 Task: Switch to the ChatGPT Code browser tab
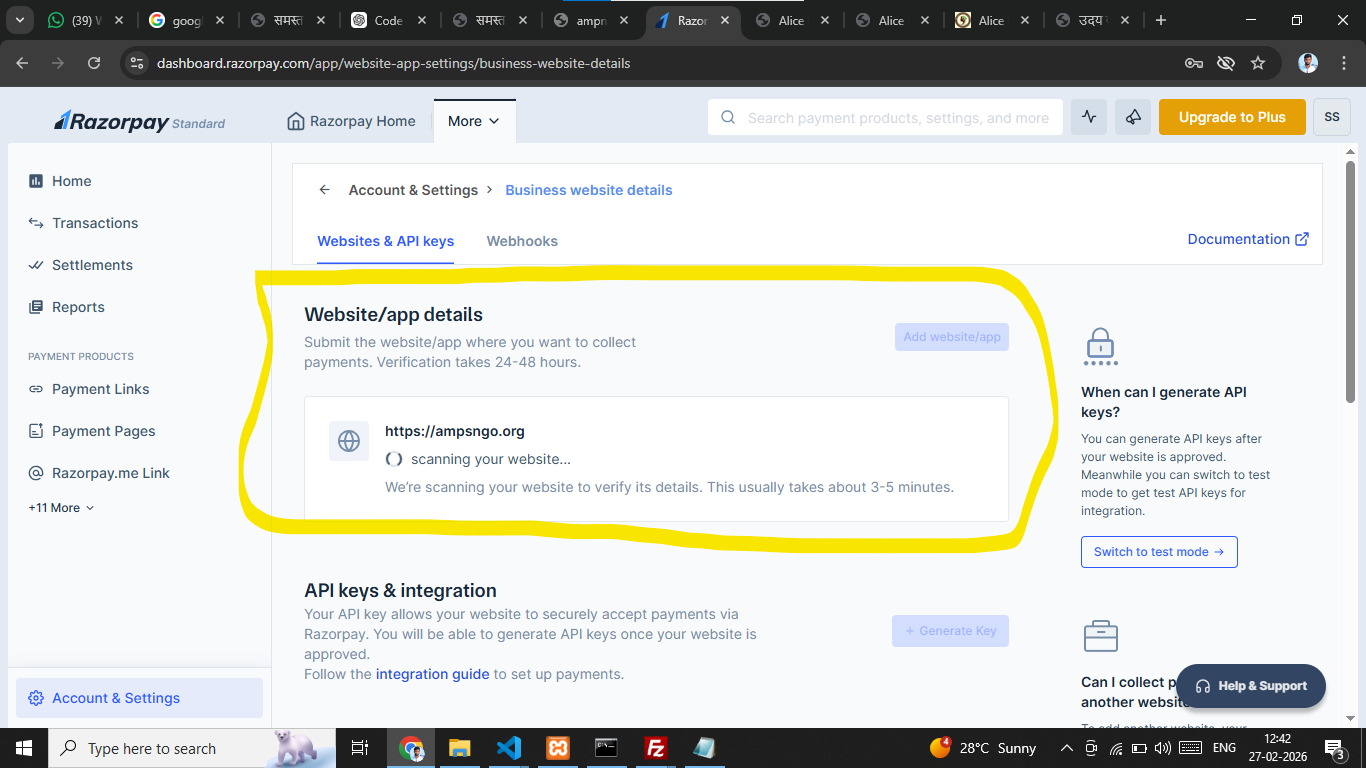[x=388, y=20]
